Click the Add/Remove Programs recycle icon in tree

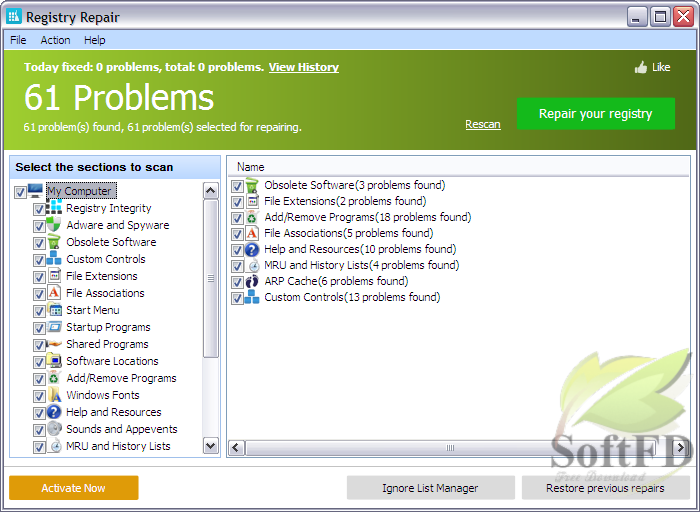[54, 378]
